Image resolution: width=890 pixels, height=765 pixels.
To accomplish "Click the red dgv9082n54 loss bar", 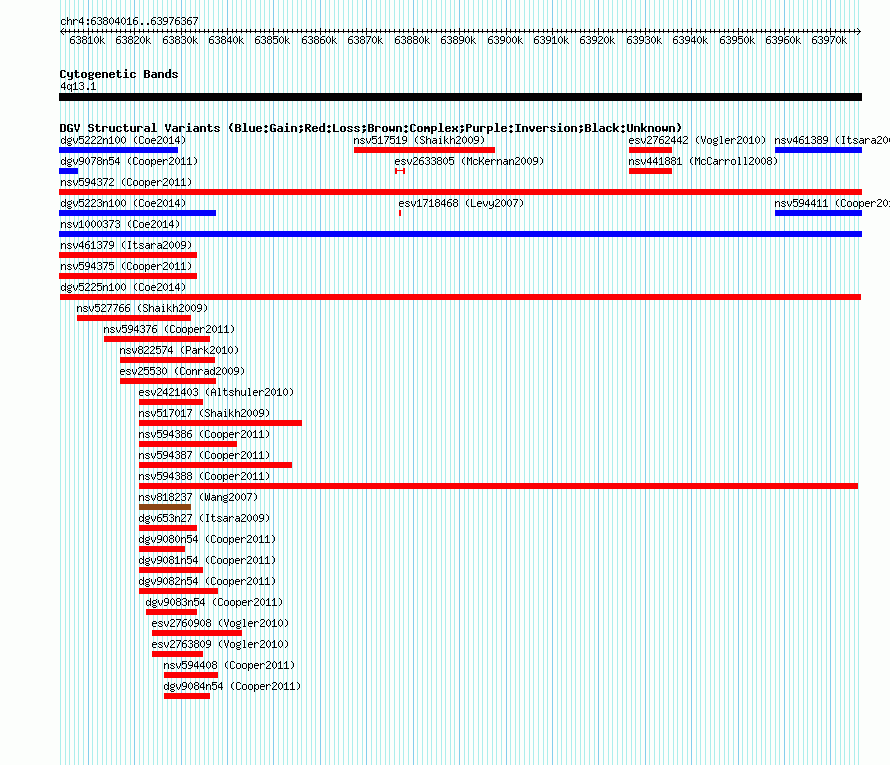I will point(178,591).
